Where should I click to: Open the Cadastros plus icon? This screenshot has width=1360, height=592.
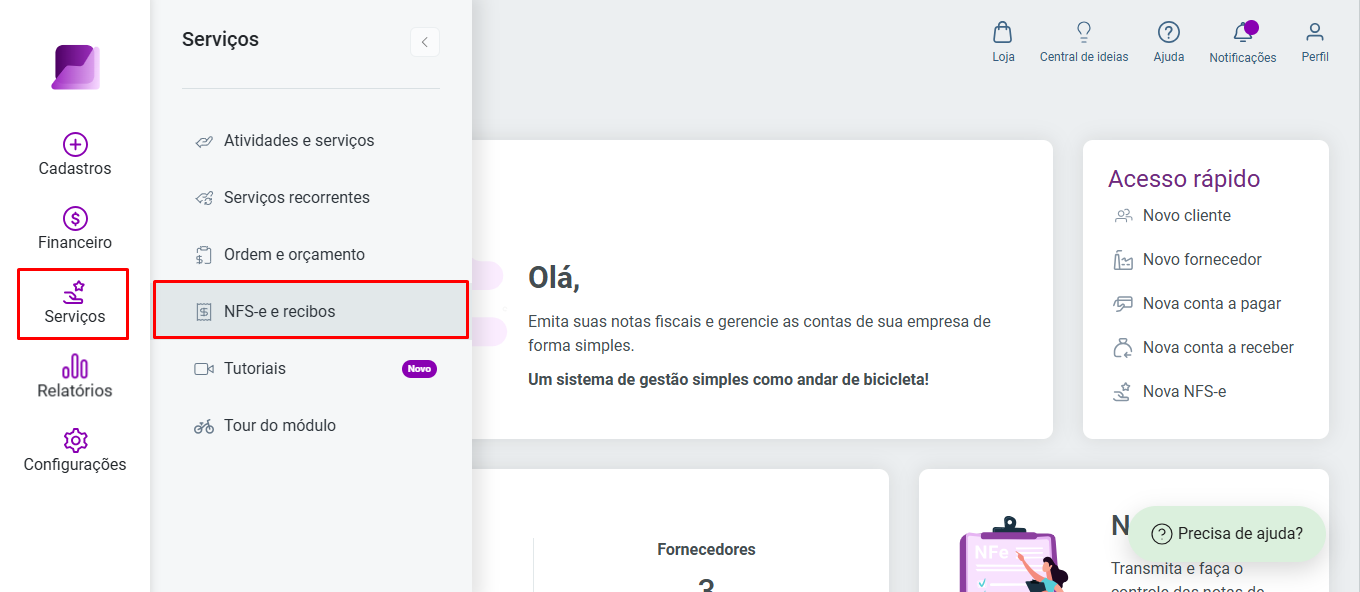75,145
